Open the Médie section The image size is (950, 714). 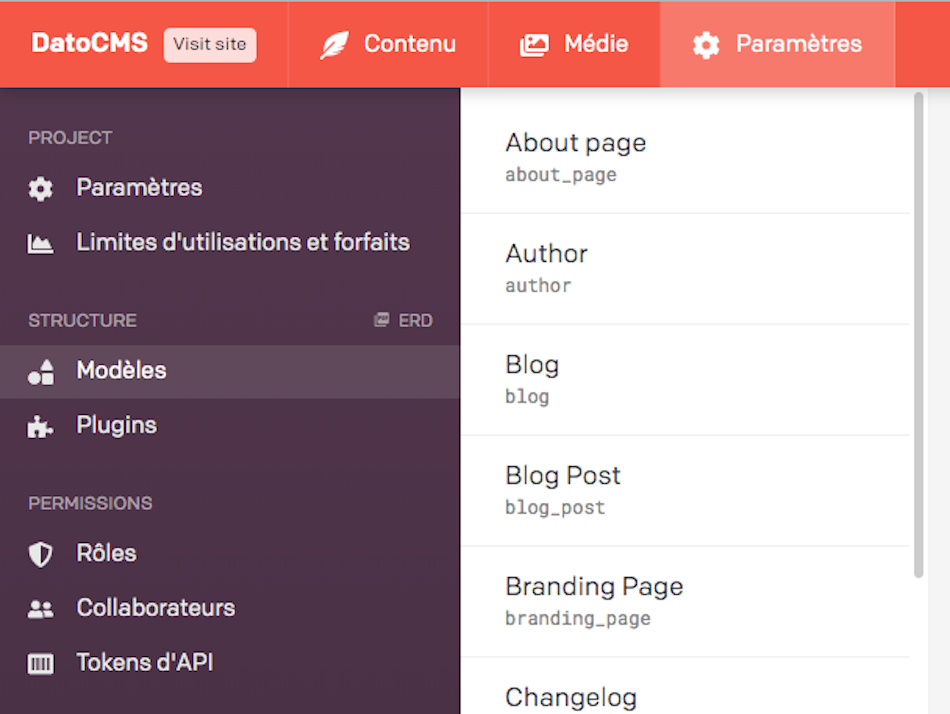coord(574,44)
